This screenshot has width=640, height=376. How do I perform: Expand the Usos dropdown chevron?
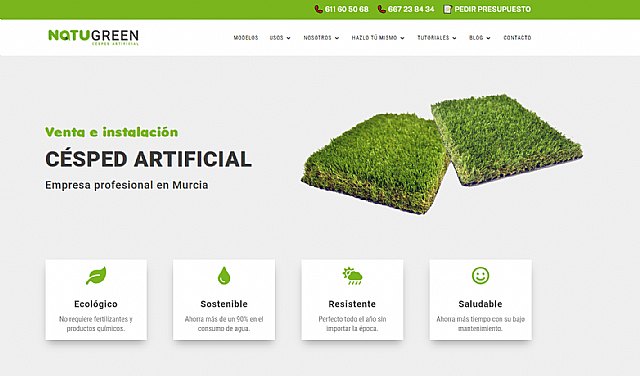[289, 38]
